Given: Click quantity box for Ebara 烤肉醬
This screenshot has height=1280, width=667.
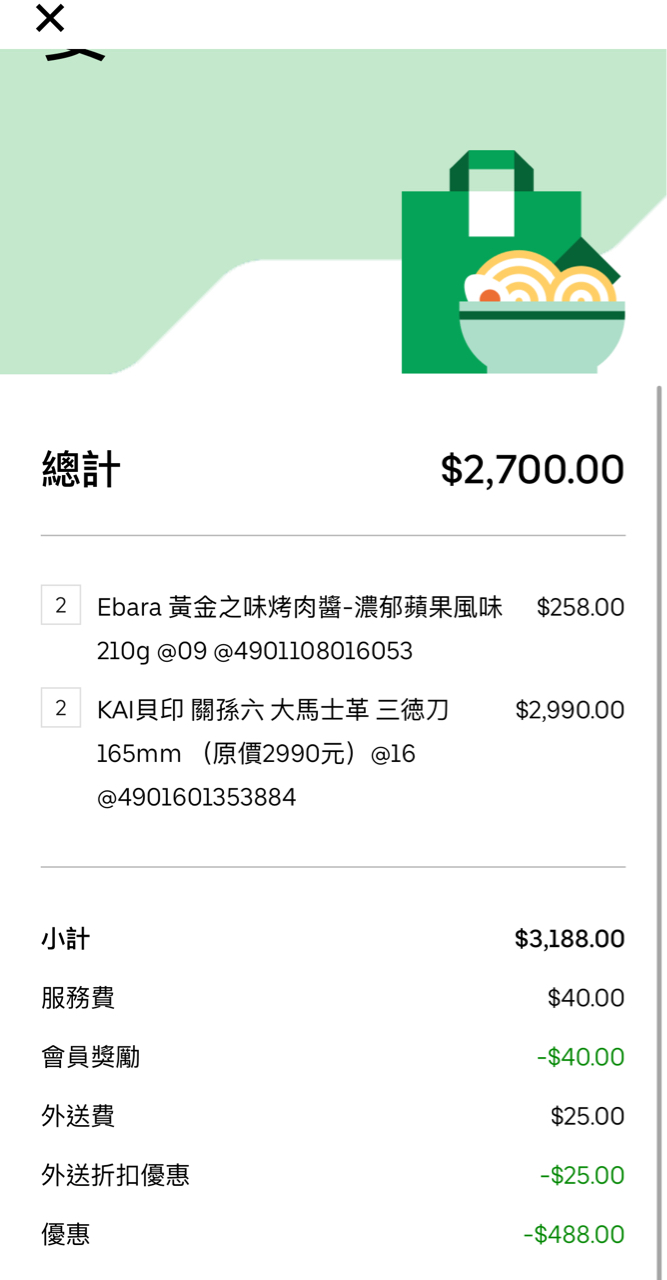Looking at the screenshot, I should 61,606.
